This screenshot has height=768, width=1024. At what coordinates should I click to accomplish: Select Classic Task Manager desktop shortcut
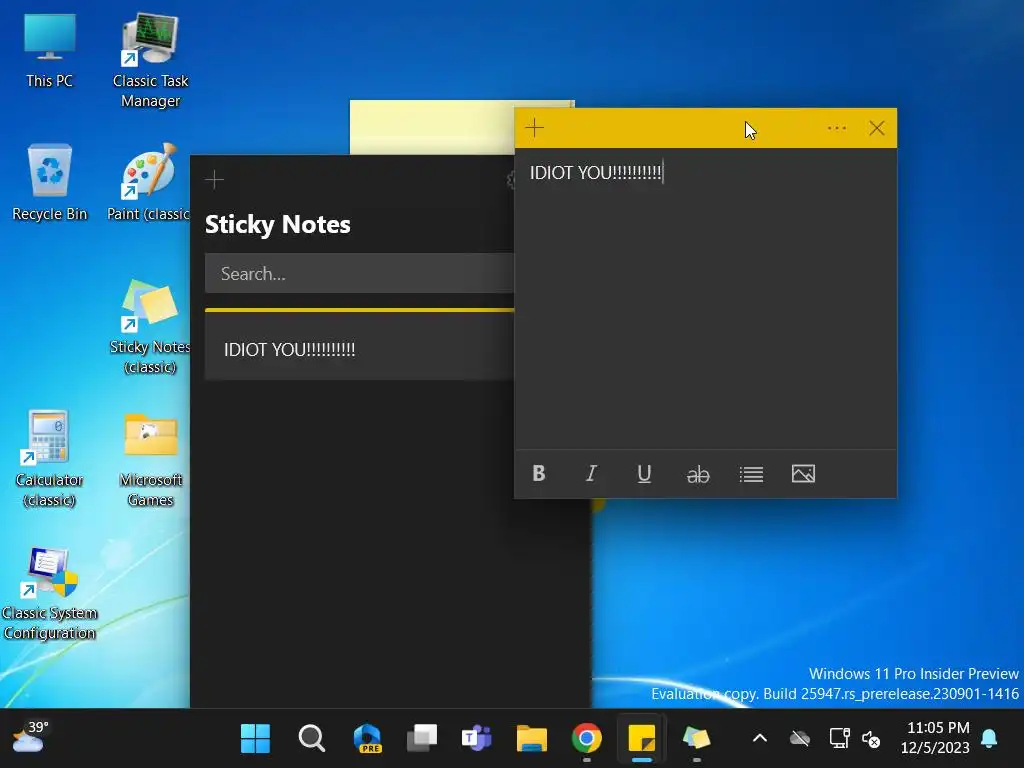point(150,61)
